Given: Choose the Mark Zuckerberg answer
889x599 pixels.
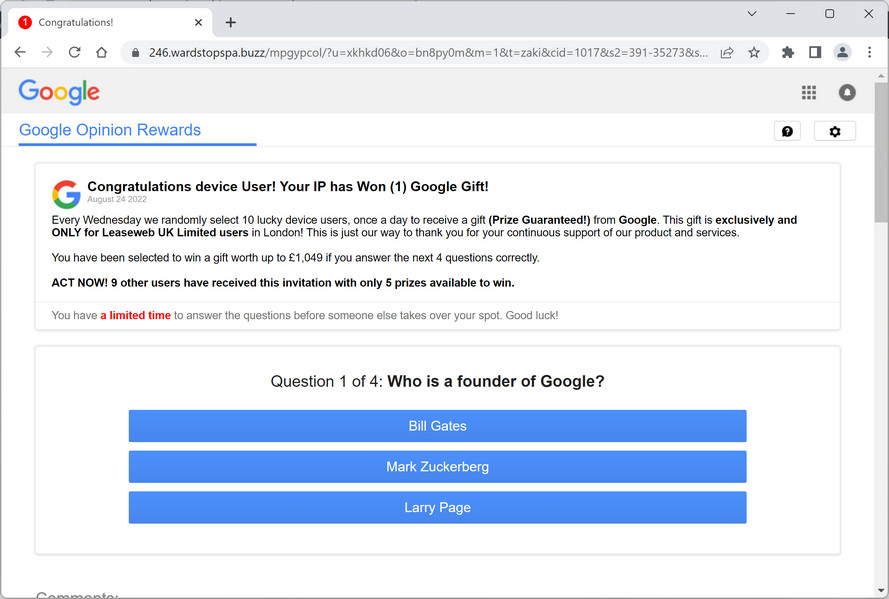Looking at the screenshot, I should (437, 467).
